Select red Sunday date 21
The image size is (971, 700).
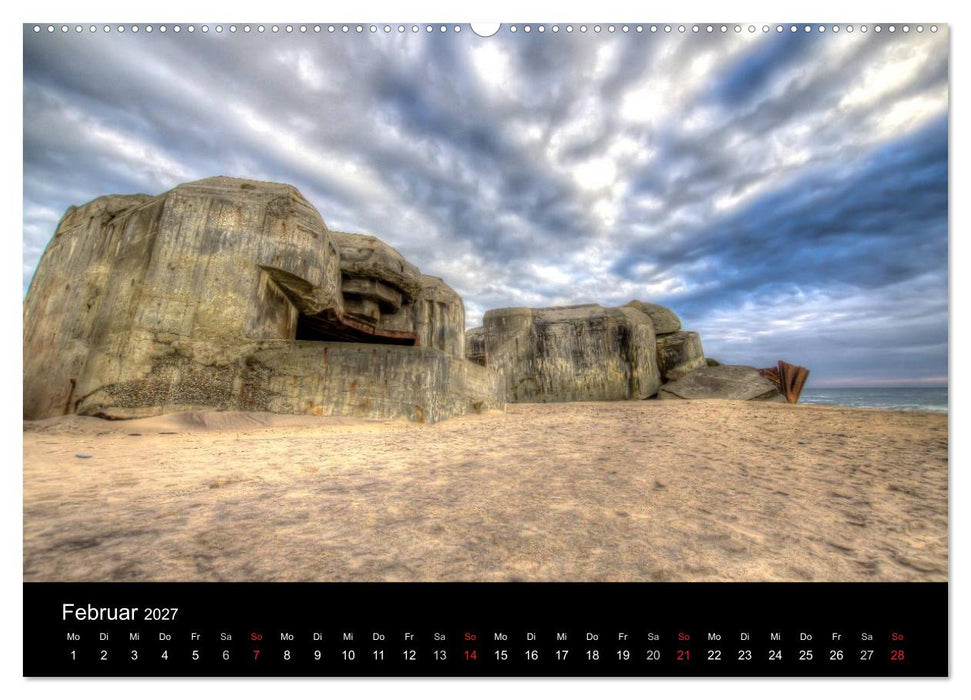point(684,655)
